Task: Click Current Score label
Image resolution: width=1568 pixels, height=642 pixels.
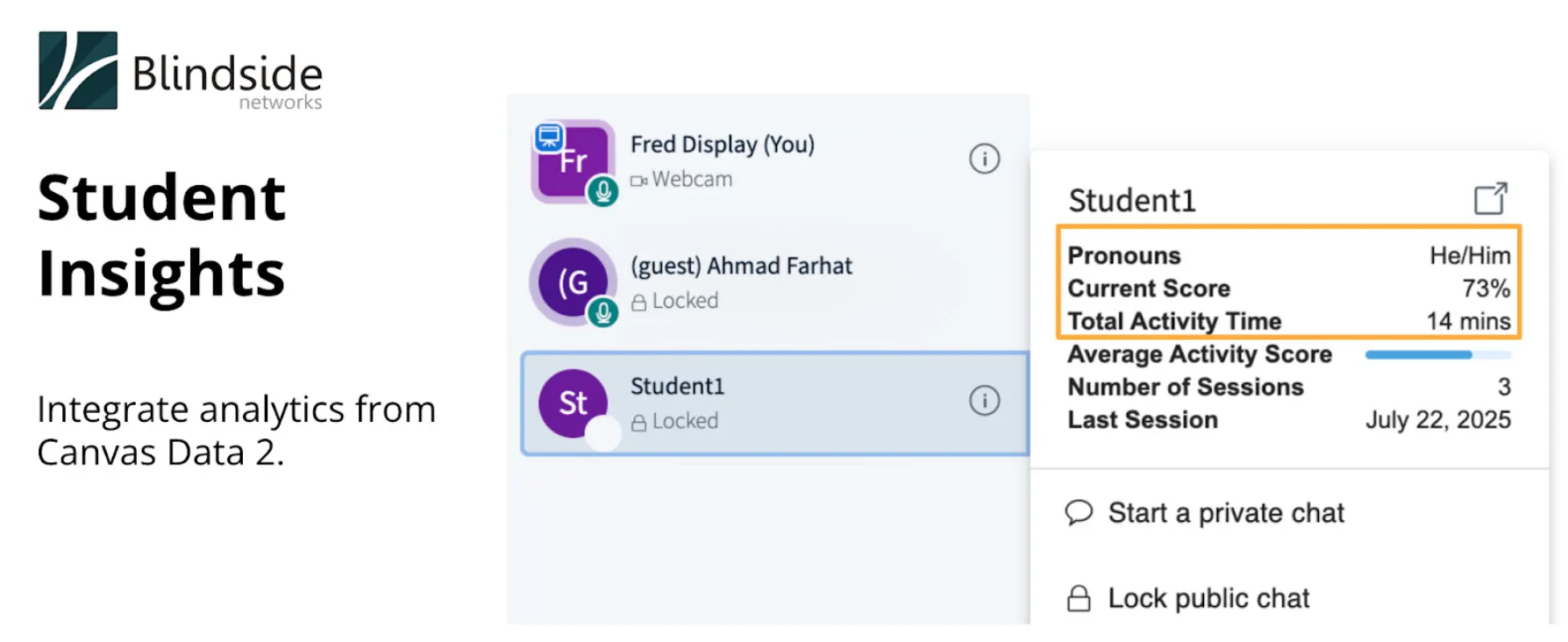Action: (x=1149, y=289)
